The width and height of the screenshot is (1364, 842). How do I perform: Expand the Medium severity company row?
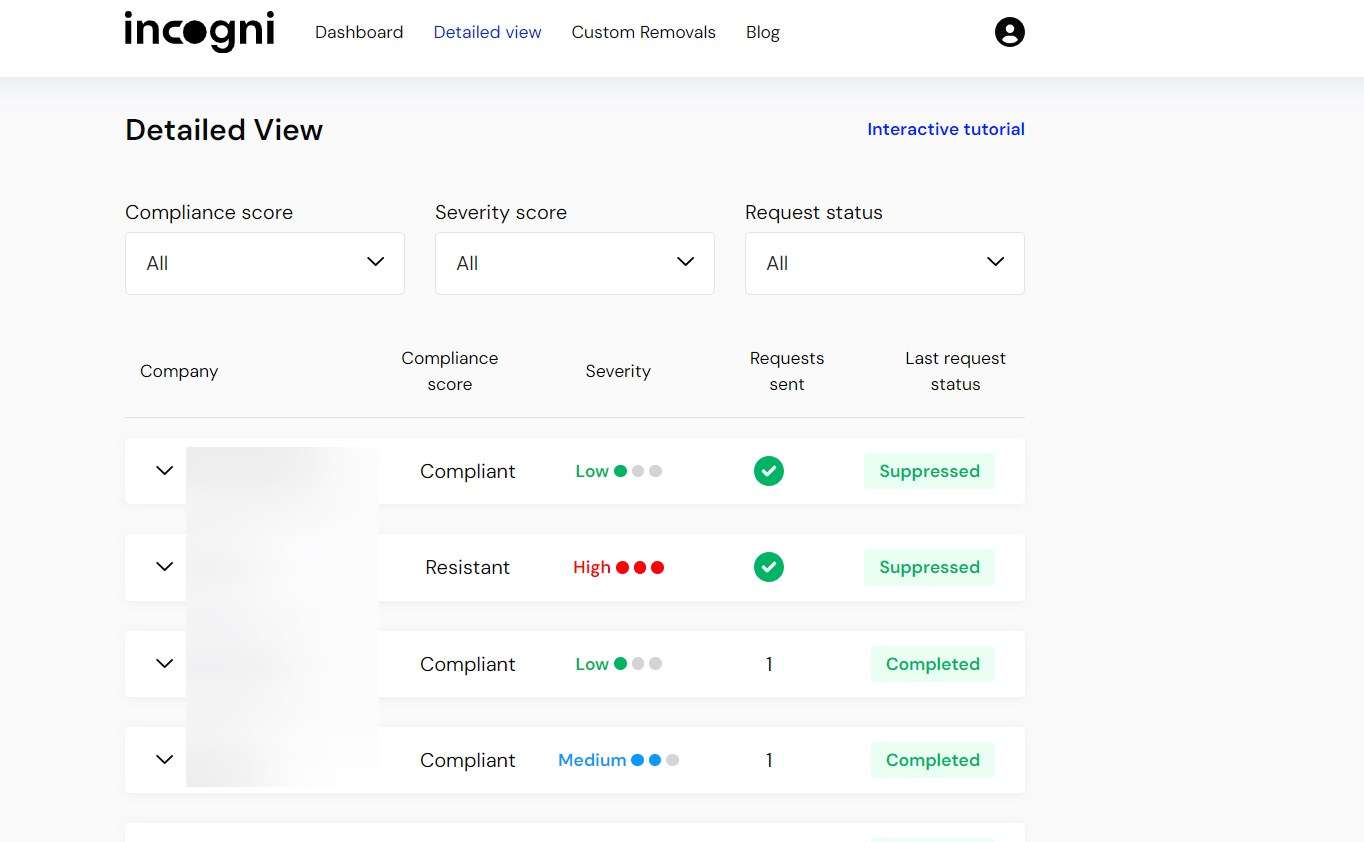click(165, 760)
